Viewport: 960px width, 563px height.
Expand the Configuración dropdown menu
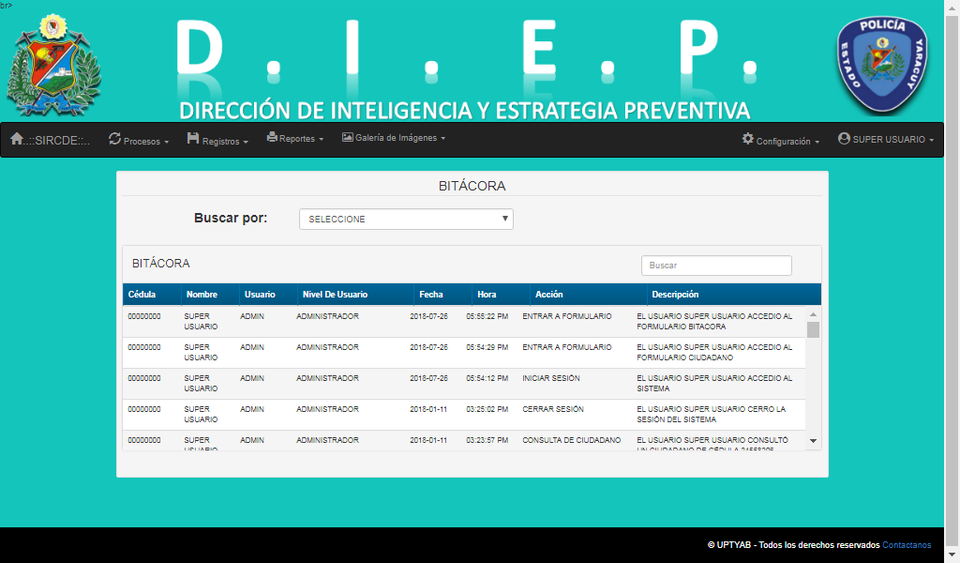(781, 140)
